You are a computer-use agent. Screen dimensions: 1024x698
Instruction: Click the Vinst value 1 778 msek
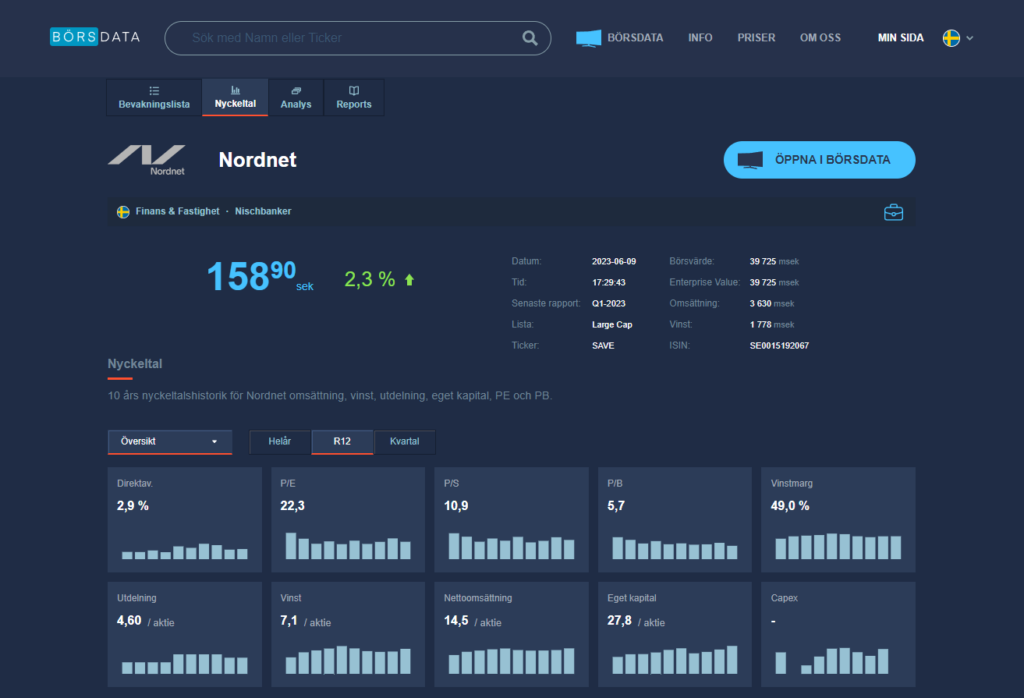click(772, 325)
